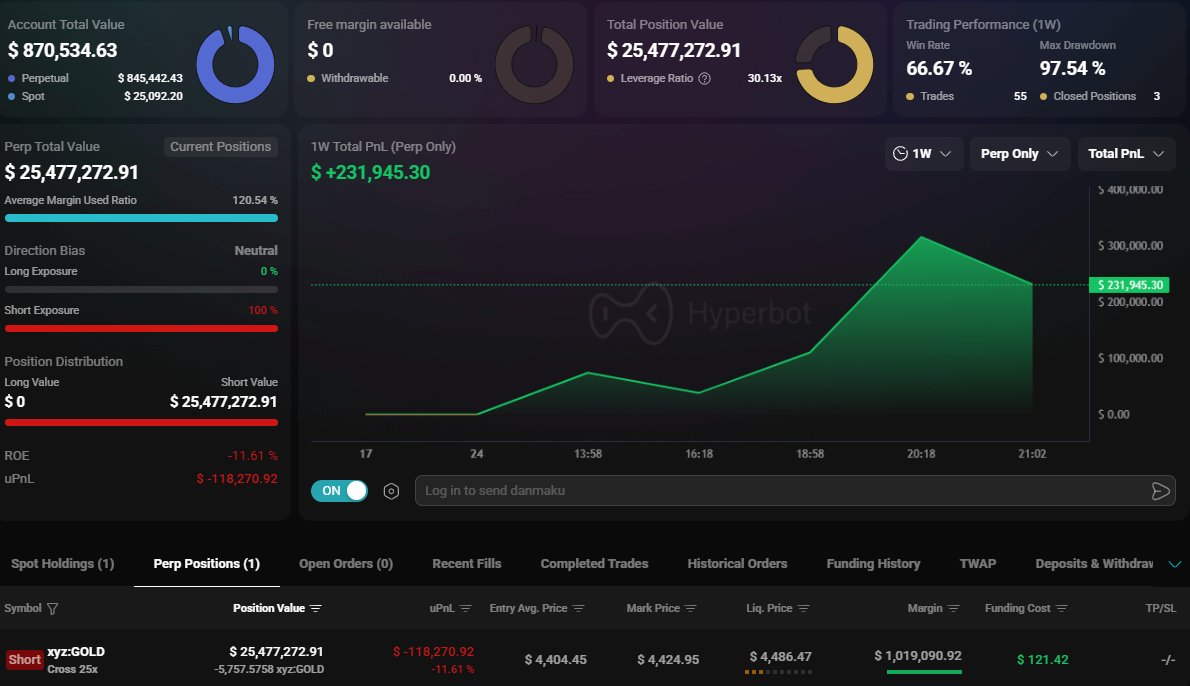The width and height of the screenshot is (1190, 686).
Task: Switch to the TWAP tab
Action: [978, 564]
